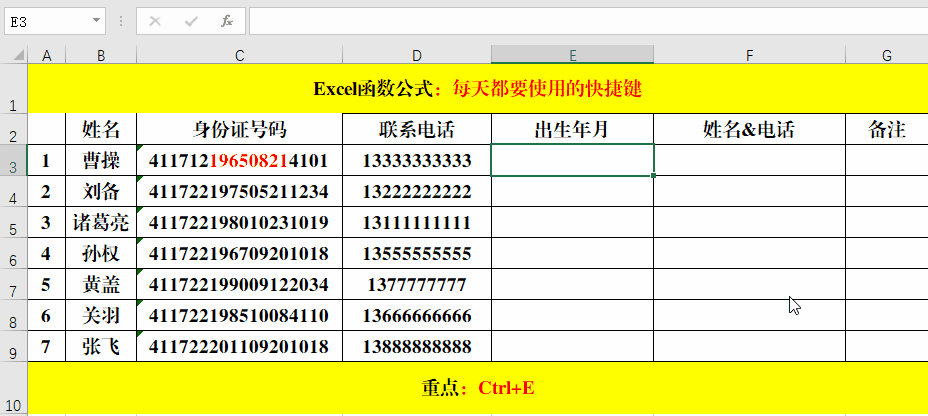Click ID number 411722201109201018

(239, 346)
